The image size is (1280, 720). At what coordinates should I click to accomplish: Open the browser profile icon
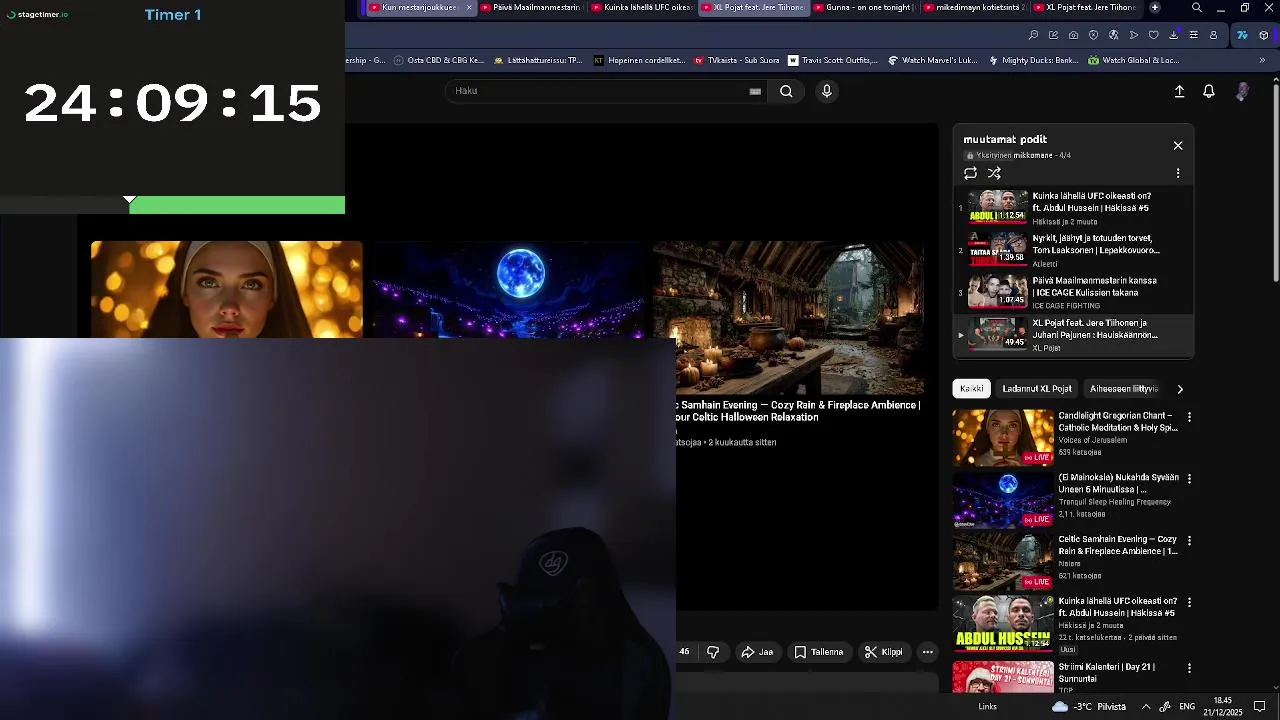coord(1213,35)
